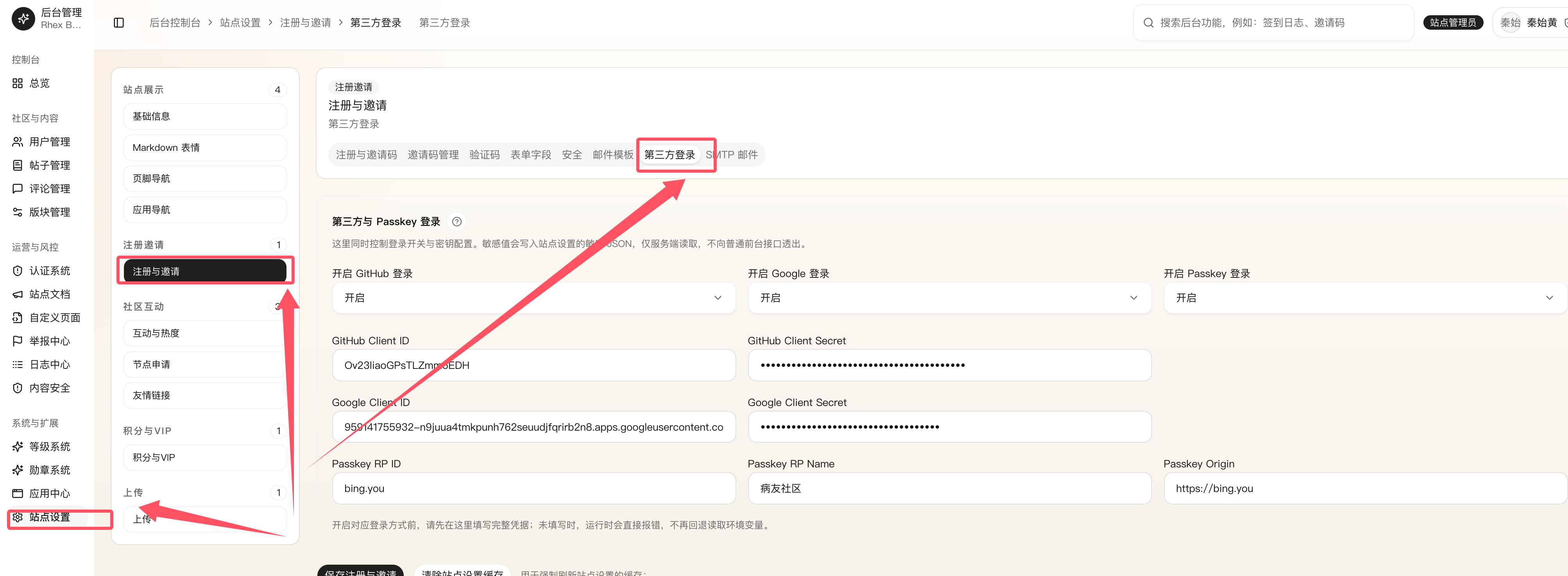Click the search 后台功能 field
This screenshot has height=576, width=1568.
[x=1273, y=23]
